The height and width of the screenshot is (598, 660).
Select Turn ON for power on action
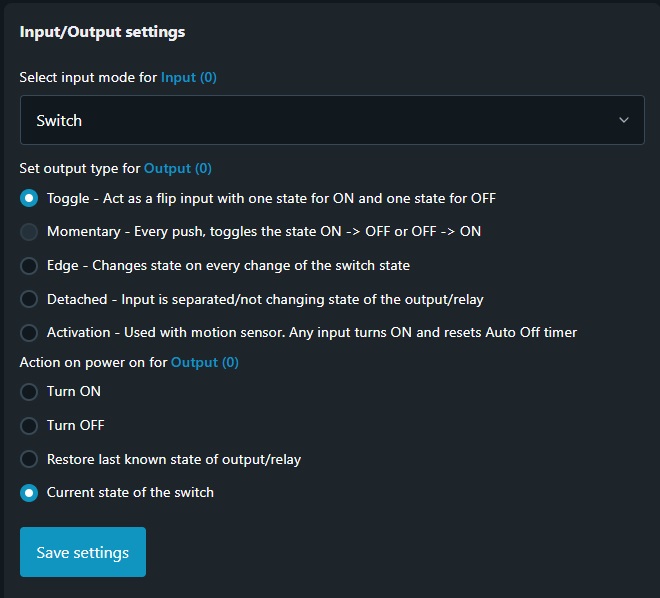[29, 392]
